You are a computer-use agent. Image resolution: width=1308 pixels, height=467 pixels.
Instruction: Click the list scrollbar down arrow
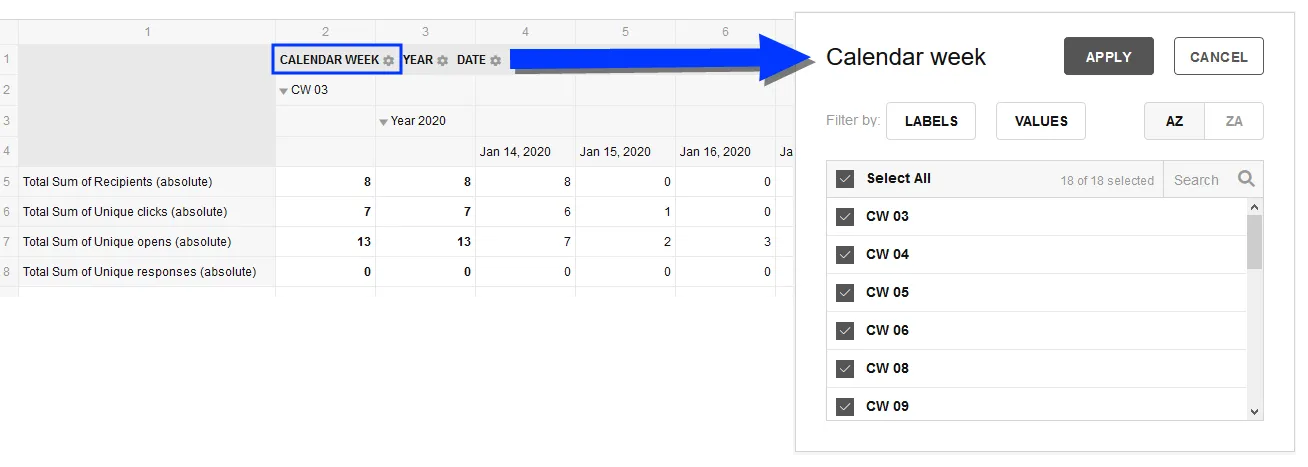tap(1255, 412)
